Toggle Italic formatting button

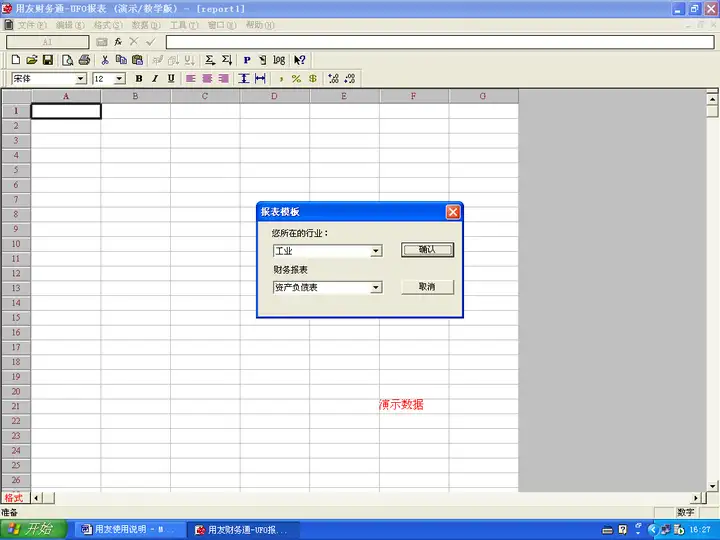pos(155,79)
